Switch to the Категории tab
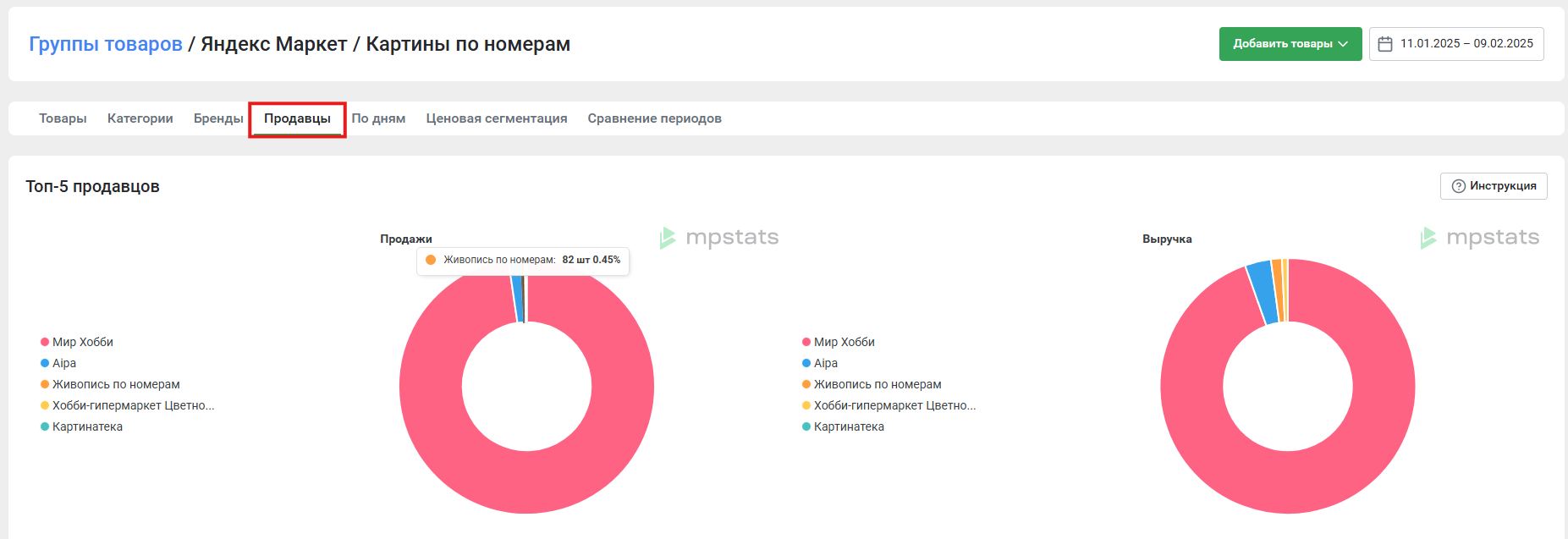This screenshot has height=539, width=1568. 140,118
